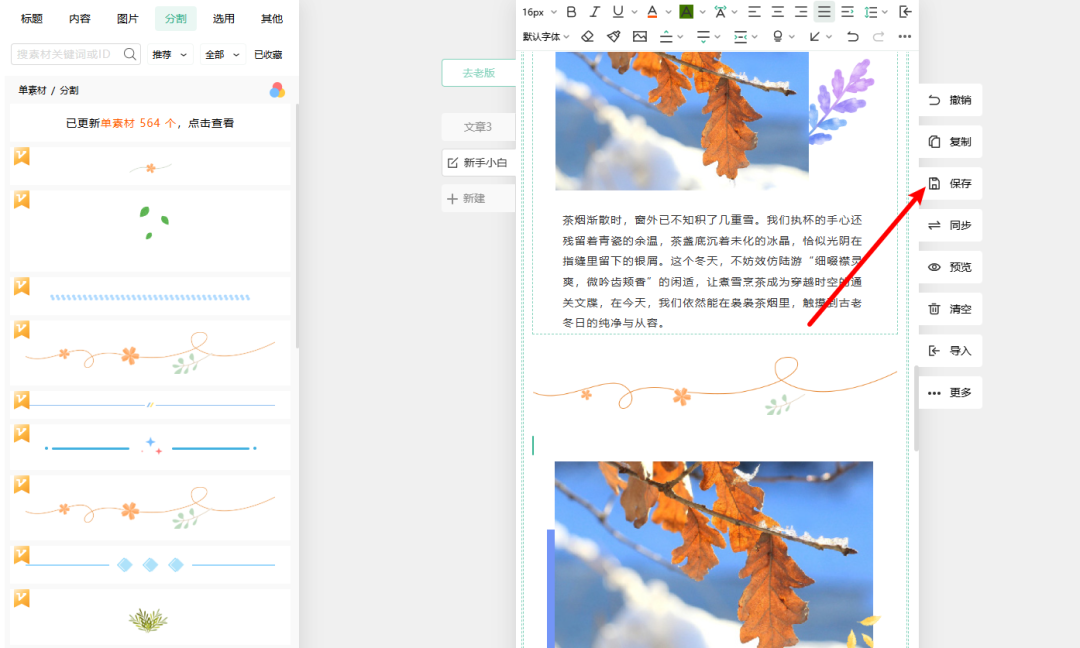The image size is (1080, 648).
Task: Click the 新建 new article button
Action: (474, 199)
